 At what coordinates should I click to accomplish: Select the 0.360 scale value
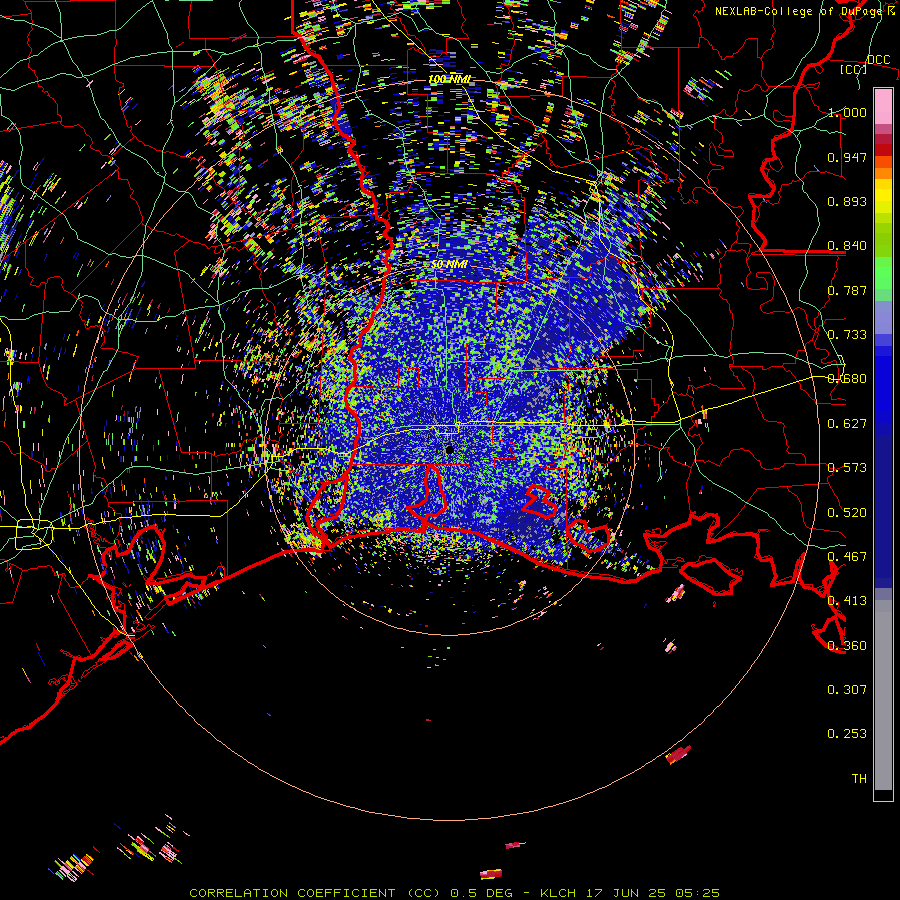coord(847,646)
